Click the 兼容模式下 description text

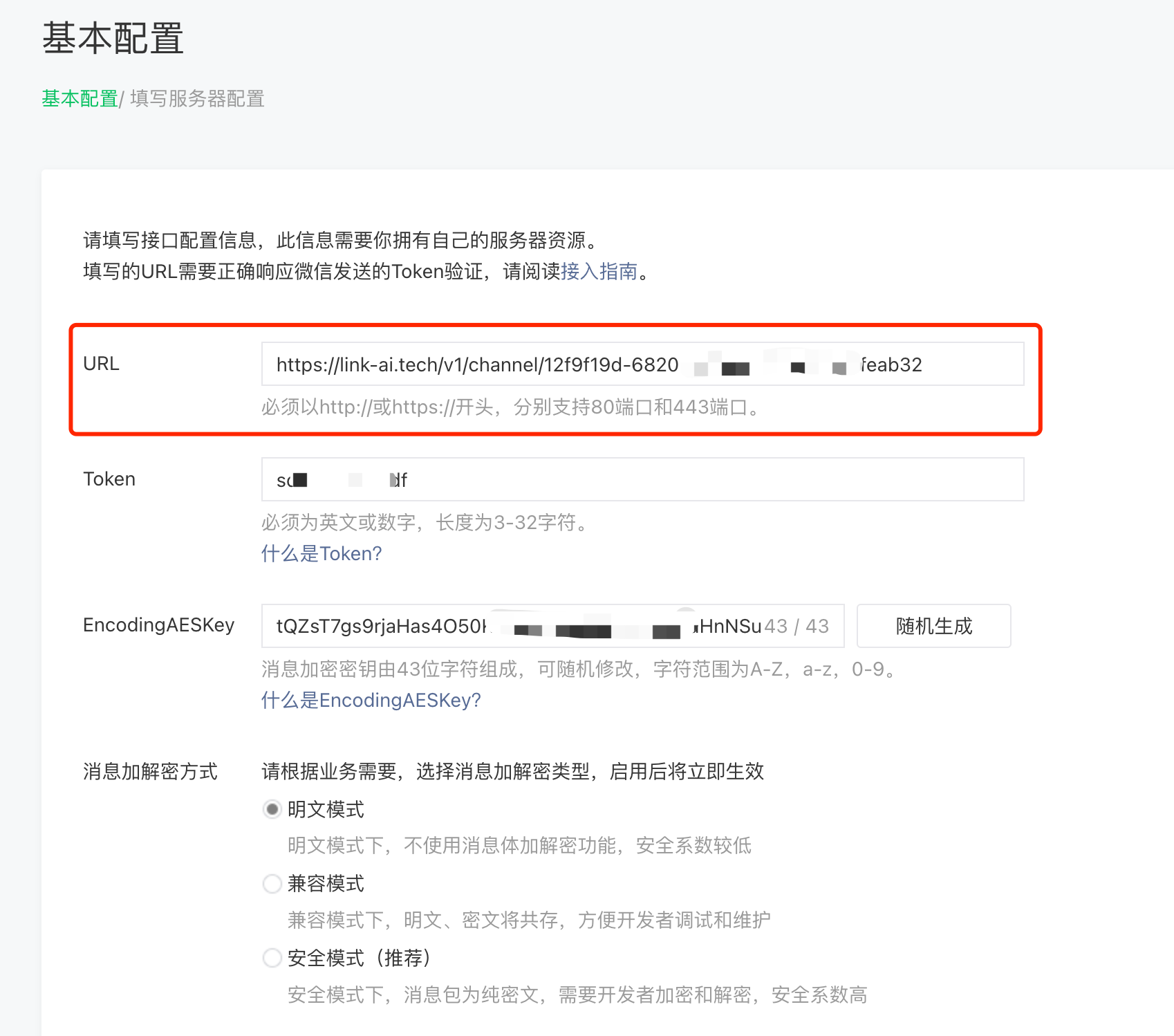[529, 920]
